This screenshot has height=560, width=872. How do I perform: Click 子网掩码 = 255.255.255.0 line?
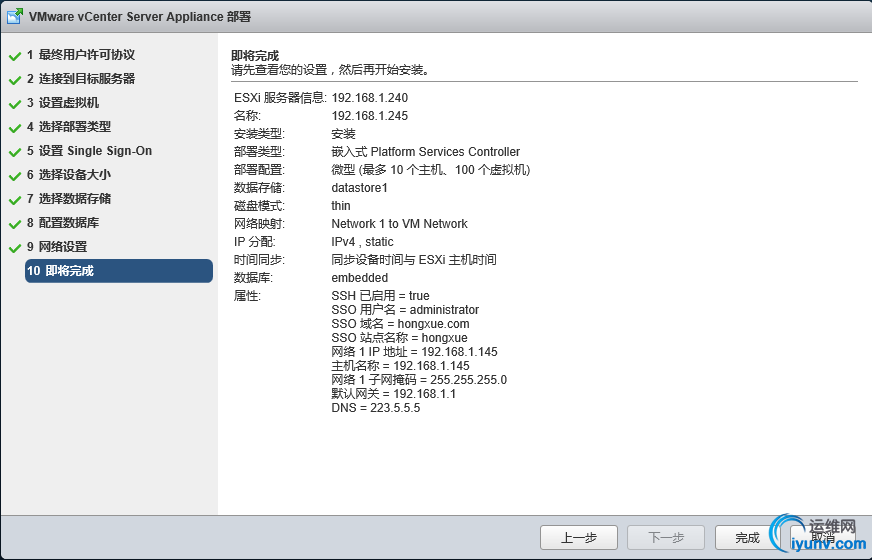point(419,380)
